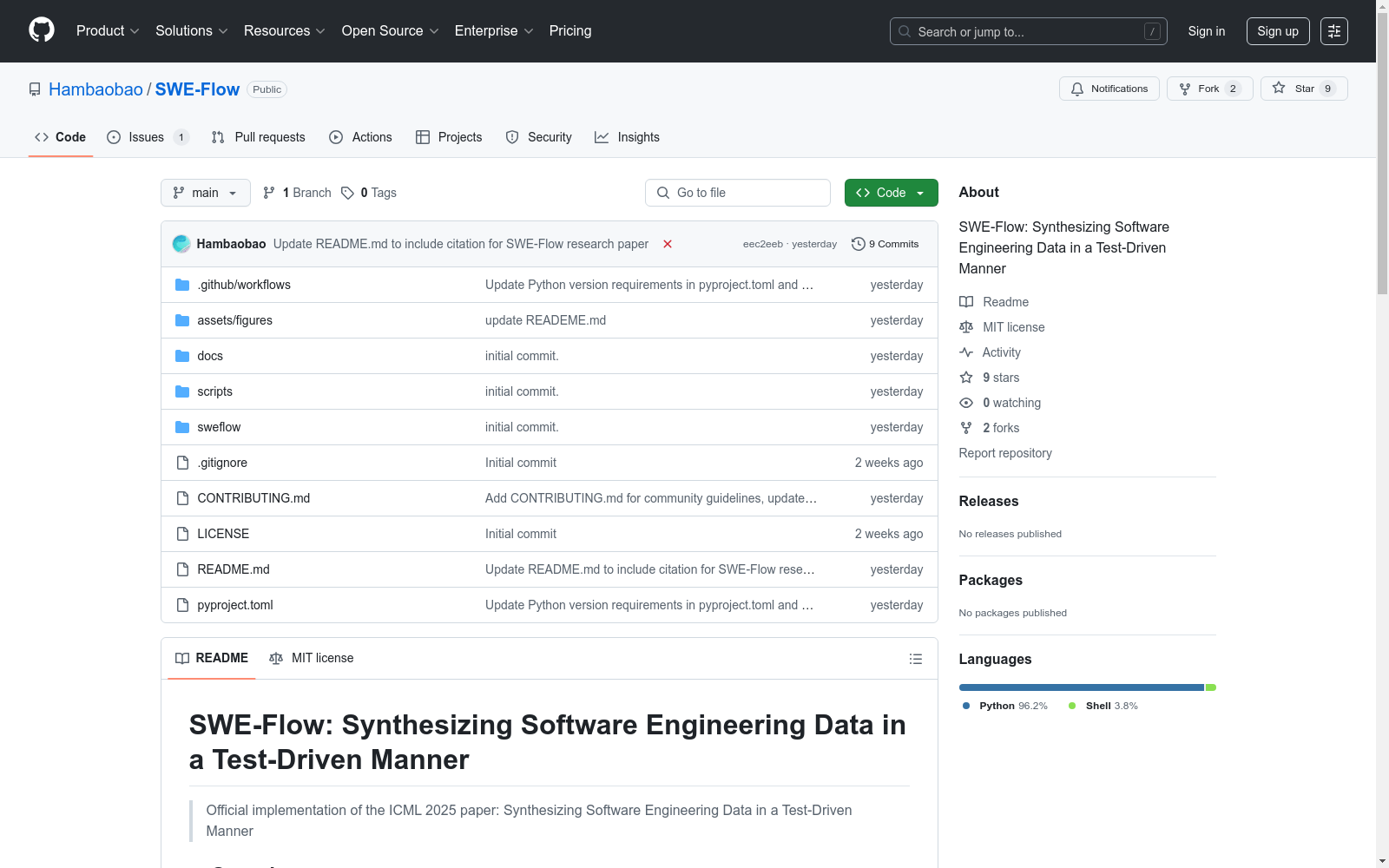Image resolution: width=1389 pixels, height=868 pixels.
Task: Open the Packages section heading link
Action: [x=991, y=580]
